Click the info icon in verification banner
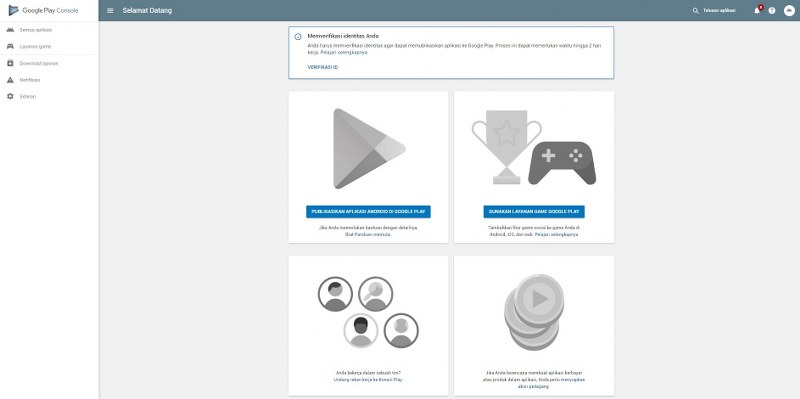This screenshot has width=800, height=399. [x=298, y=37]
